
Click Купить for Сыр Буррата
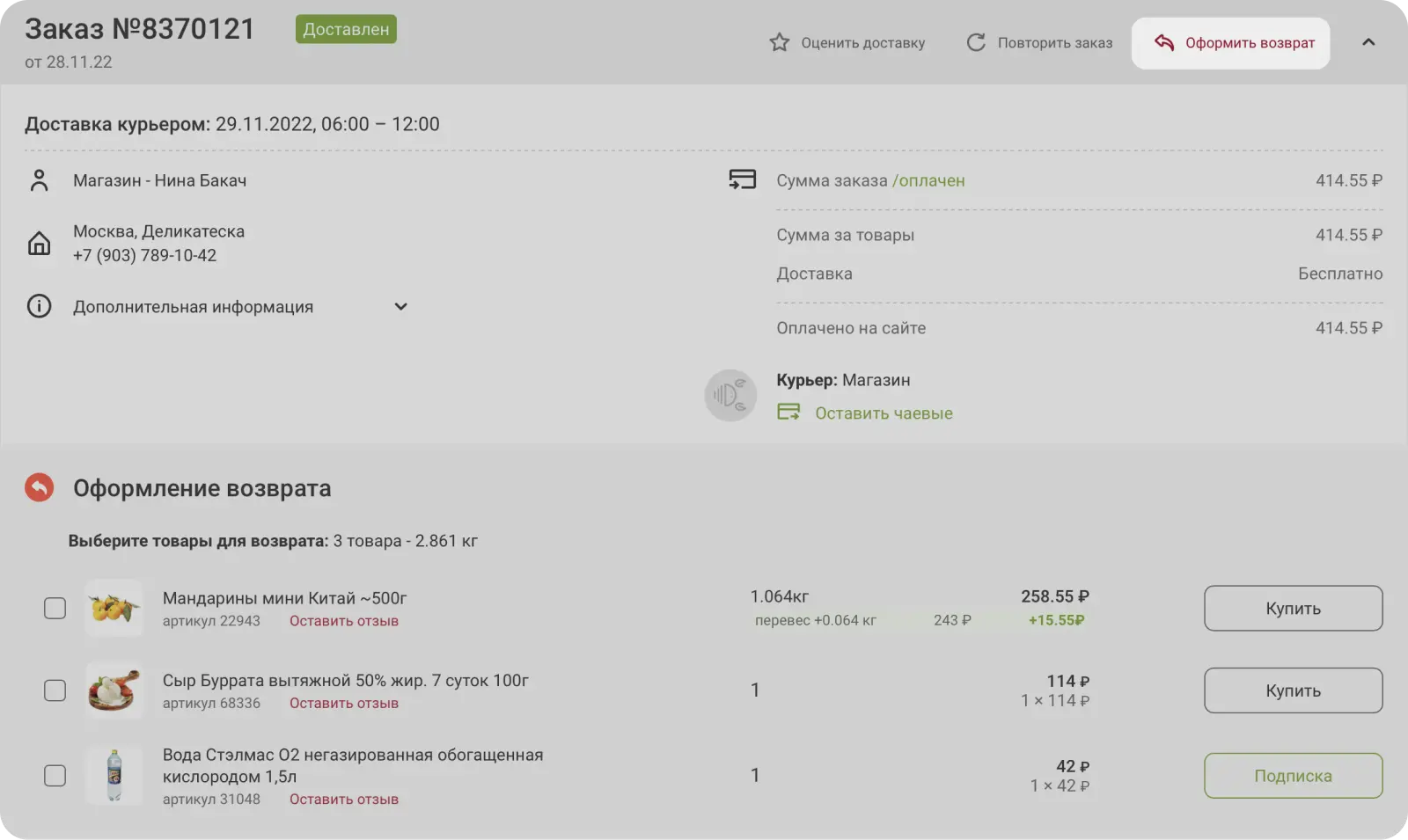1293,690
